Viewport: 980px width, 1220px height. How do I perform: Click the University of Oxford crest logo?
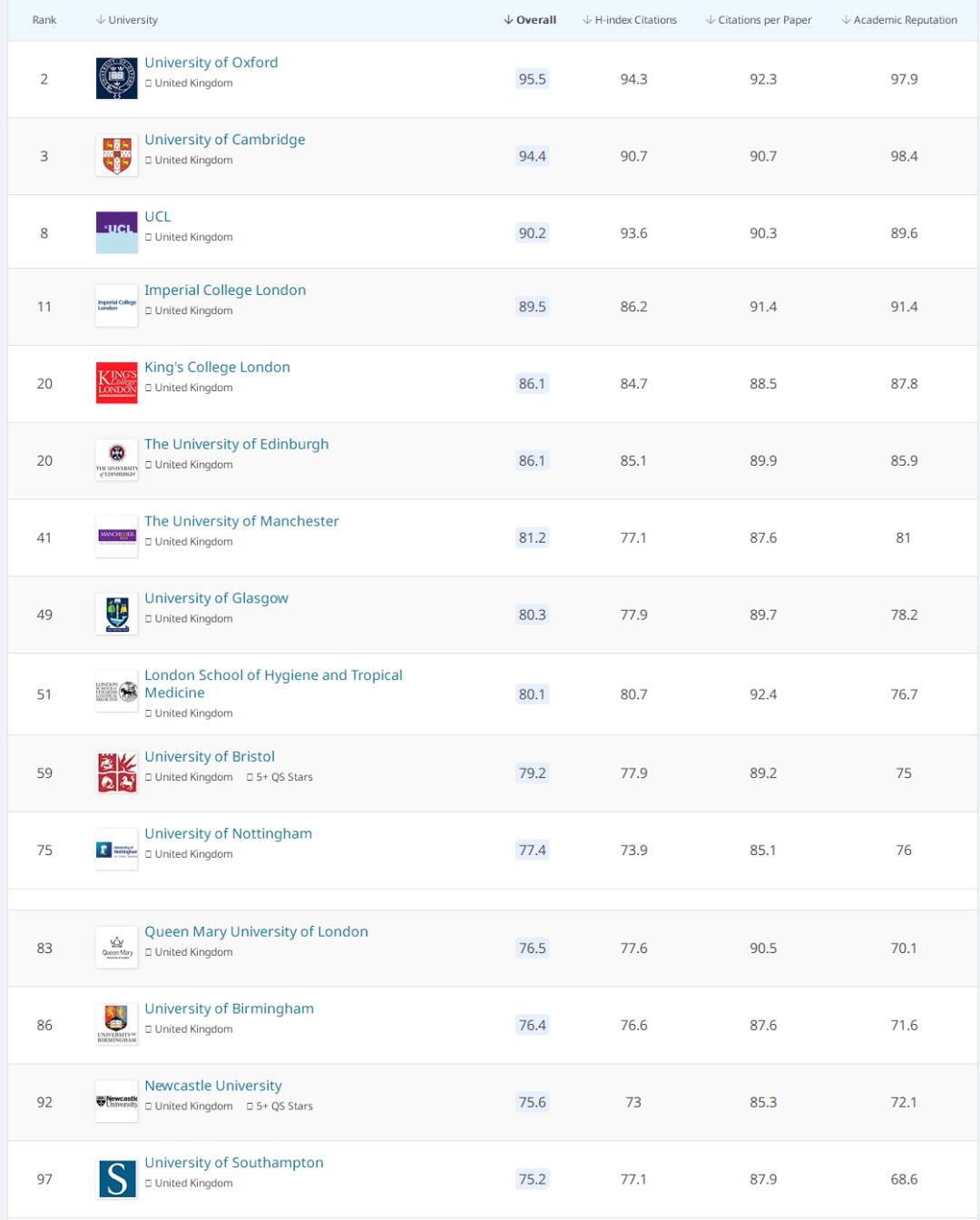(116, 76)
